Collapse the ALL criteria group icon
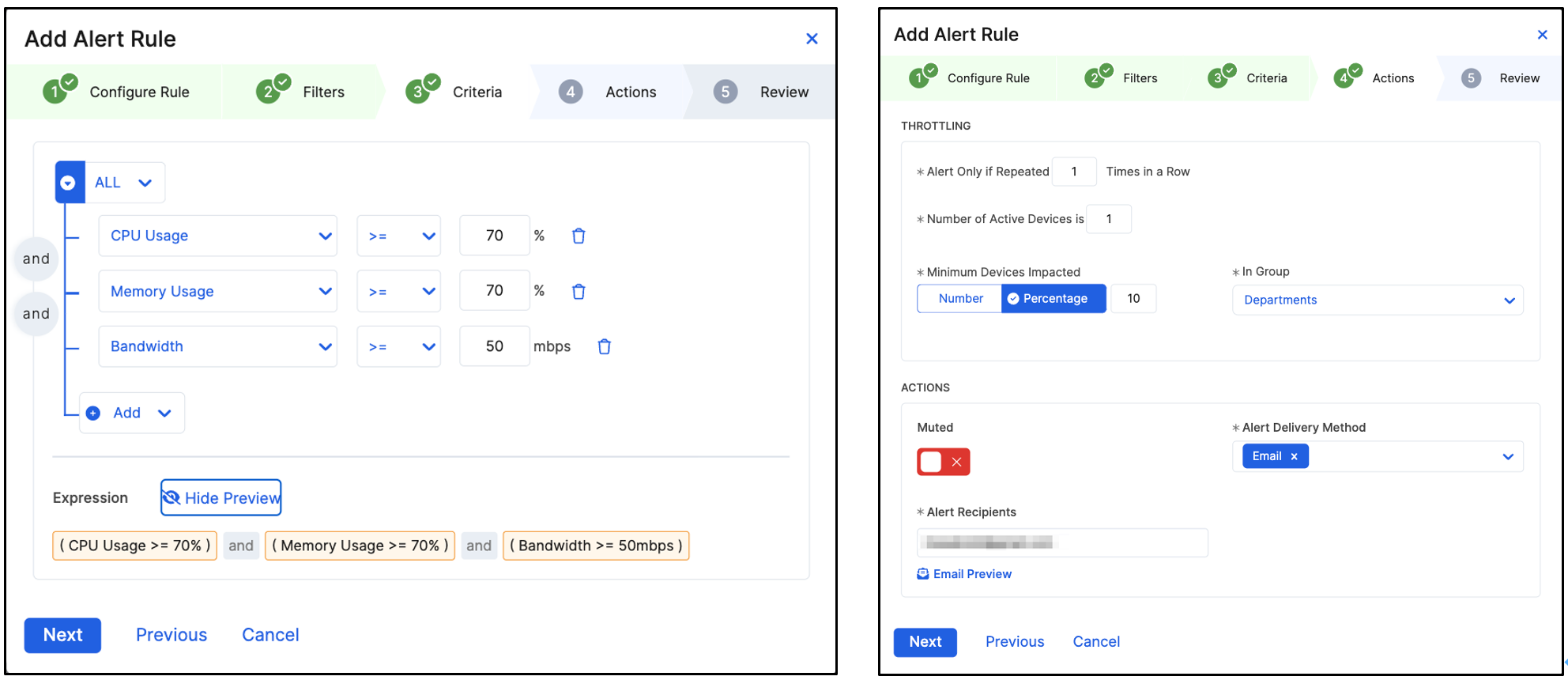Viewport: 1568px width, 680px height. coord(69,183)
